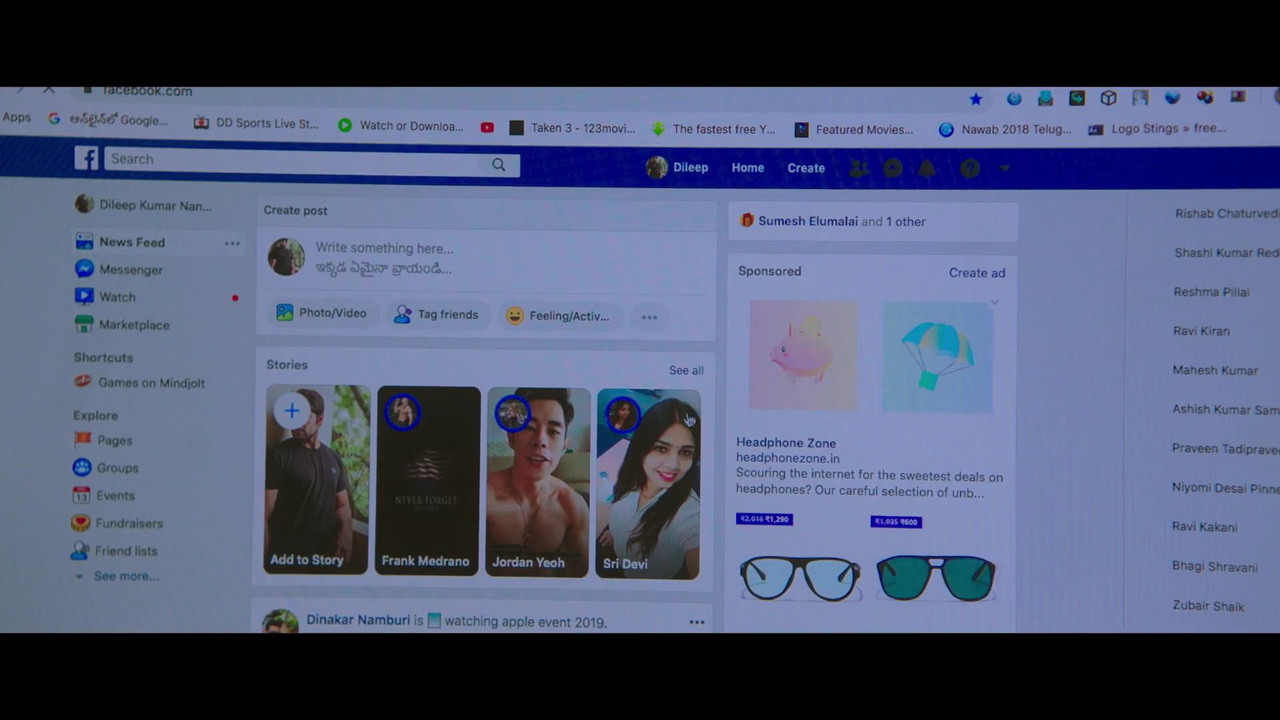Open Groups under Explore
The image size is (1280, 720).
click(x=106, y=468)
